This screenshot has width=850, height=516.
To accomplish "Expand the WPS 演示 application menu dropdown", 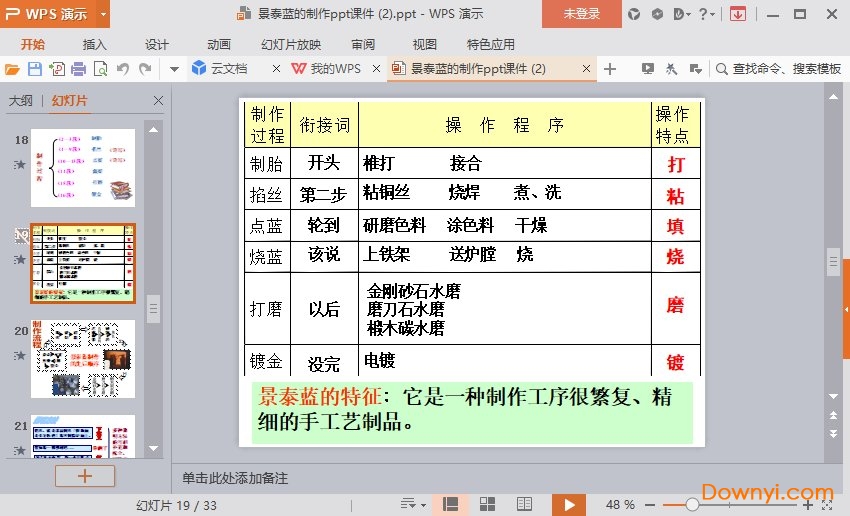I will coord(104,14).
